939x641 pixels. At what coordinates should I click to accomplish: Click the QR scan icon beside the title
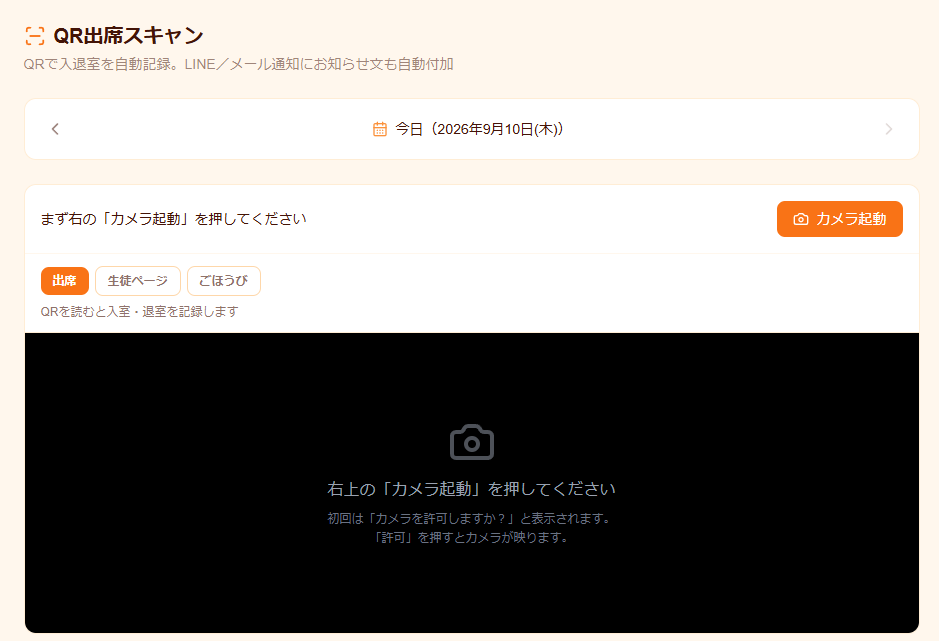pyautogui.click(x=35, y=36)
